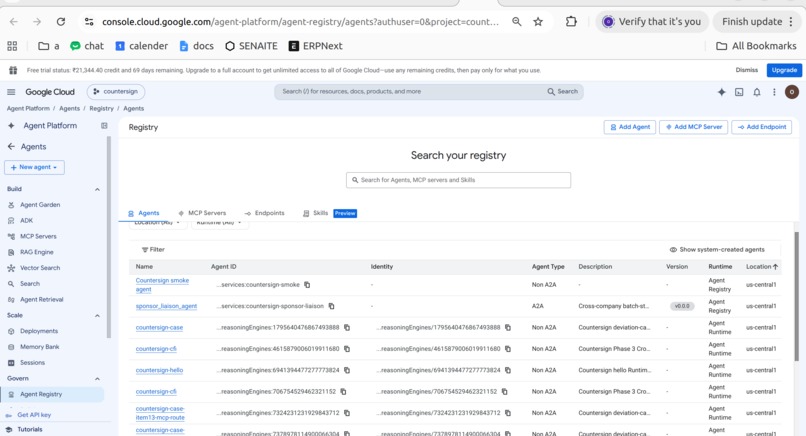Open the zoom magnifier icon in the address bar
This screenshot has height=436, width=806.
[516, 22]
